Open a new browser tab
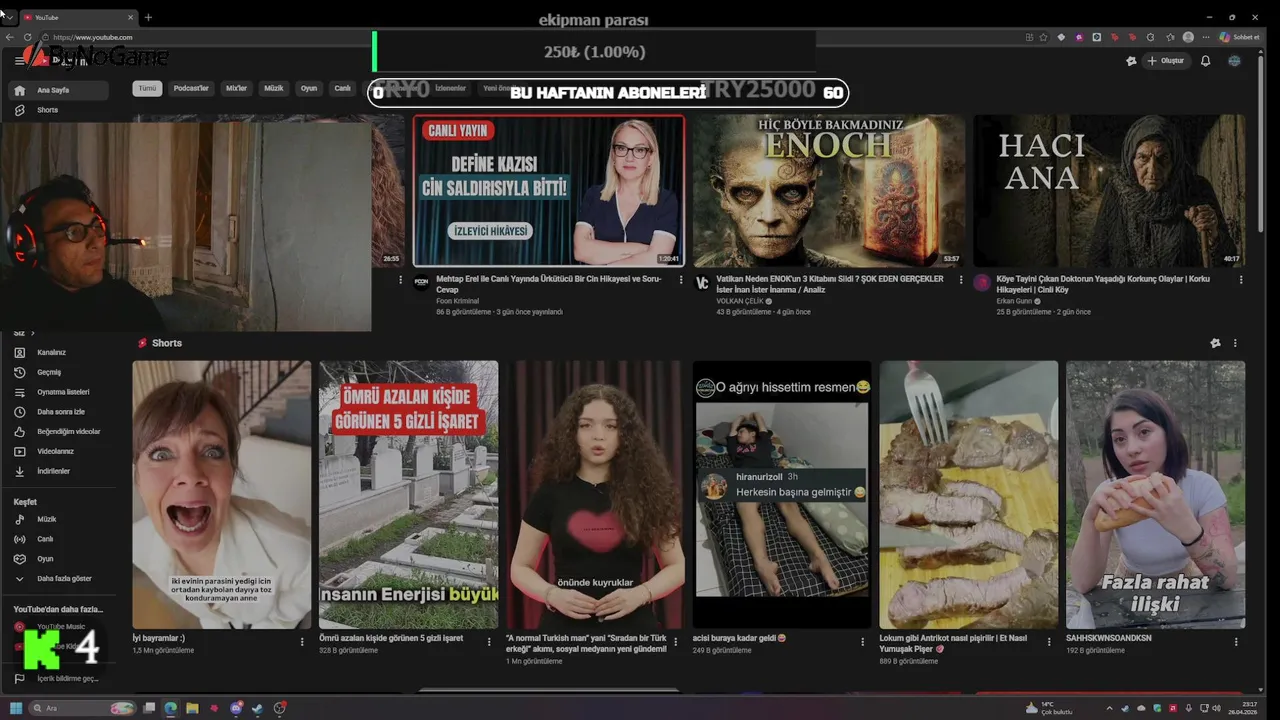This screenshot has height=720, width=1280. click(x=148, y=17)
